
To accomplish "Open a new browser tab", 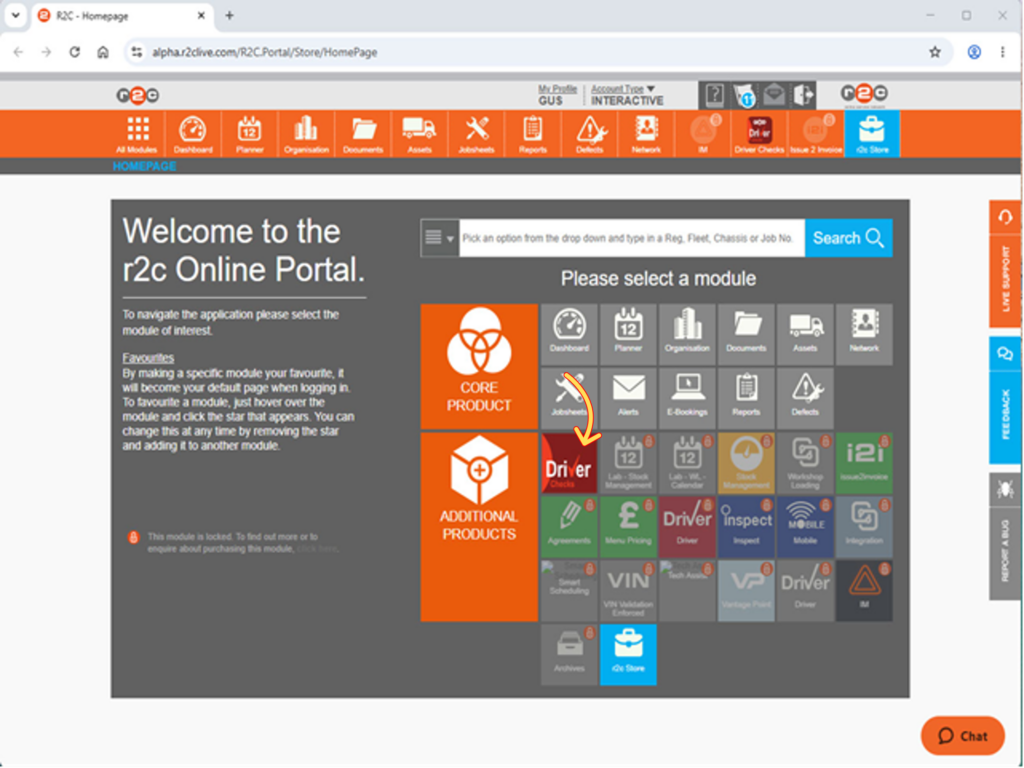I will pos(229,16).
